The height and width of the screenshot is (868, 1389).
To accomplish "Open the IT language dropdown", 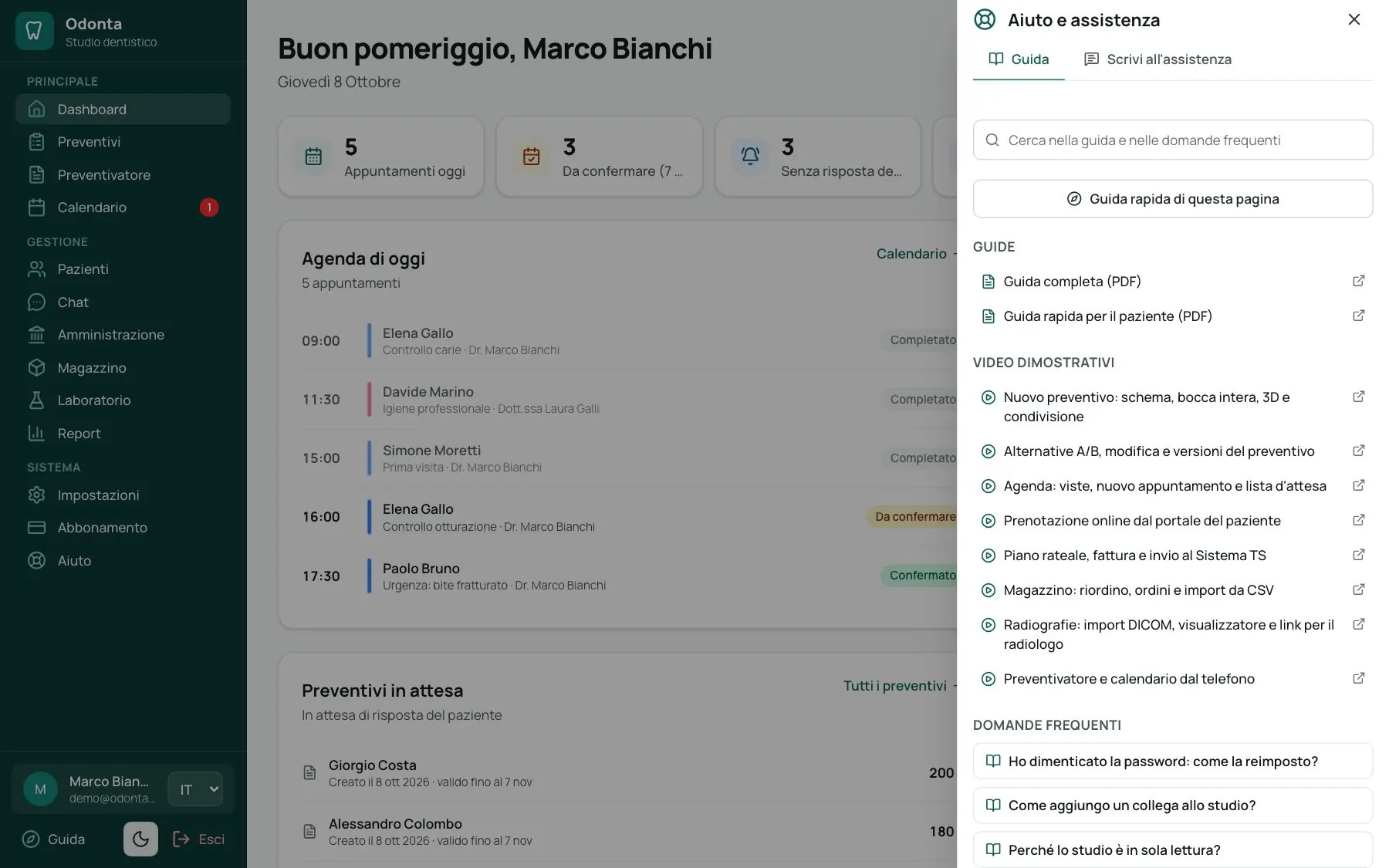I will (195, 789).
